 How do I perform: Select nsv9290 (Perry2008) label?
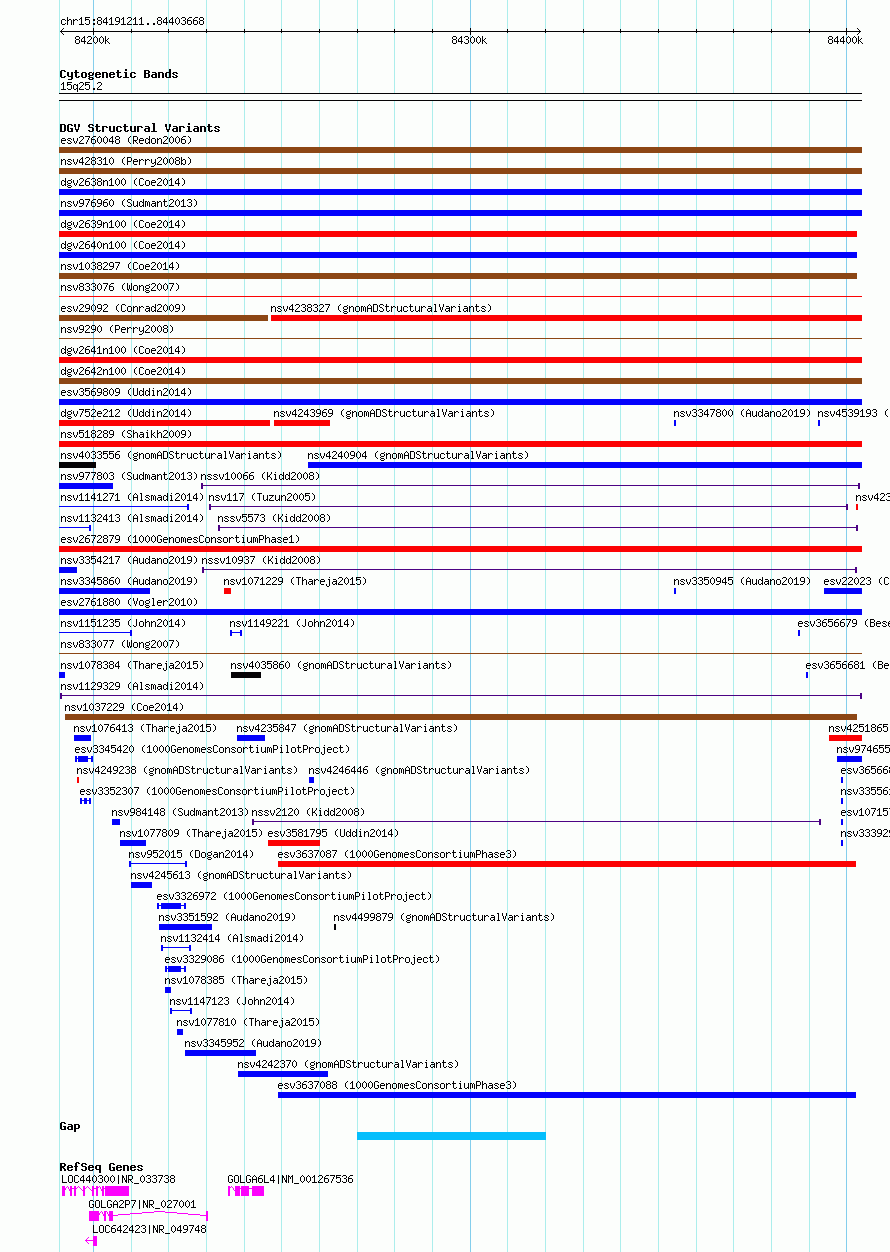click(x=117, y=329)
